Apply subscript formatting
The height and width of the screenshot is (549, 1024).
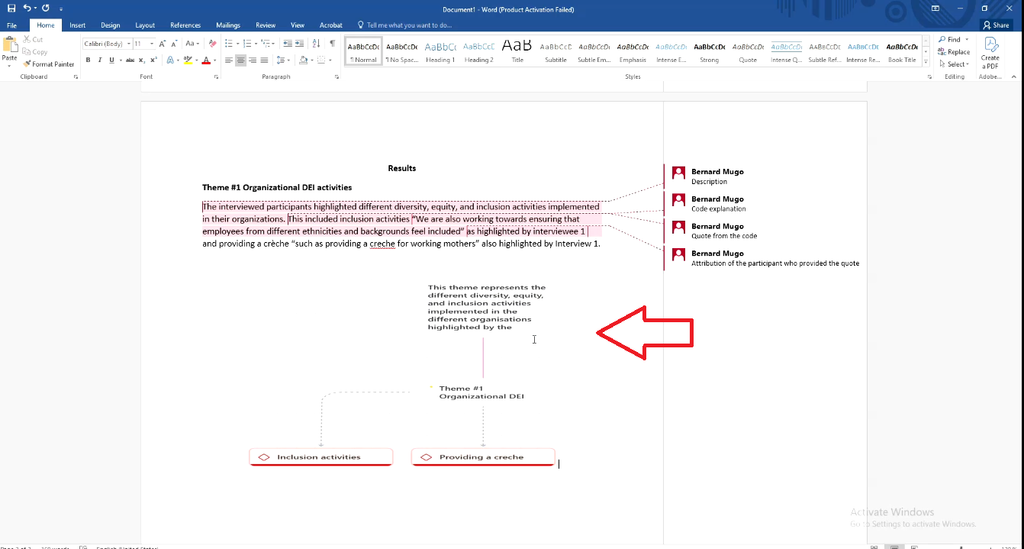pyautogui.click(x=142, y=60)
